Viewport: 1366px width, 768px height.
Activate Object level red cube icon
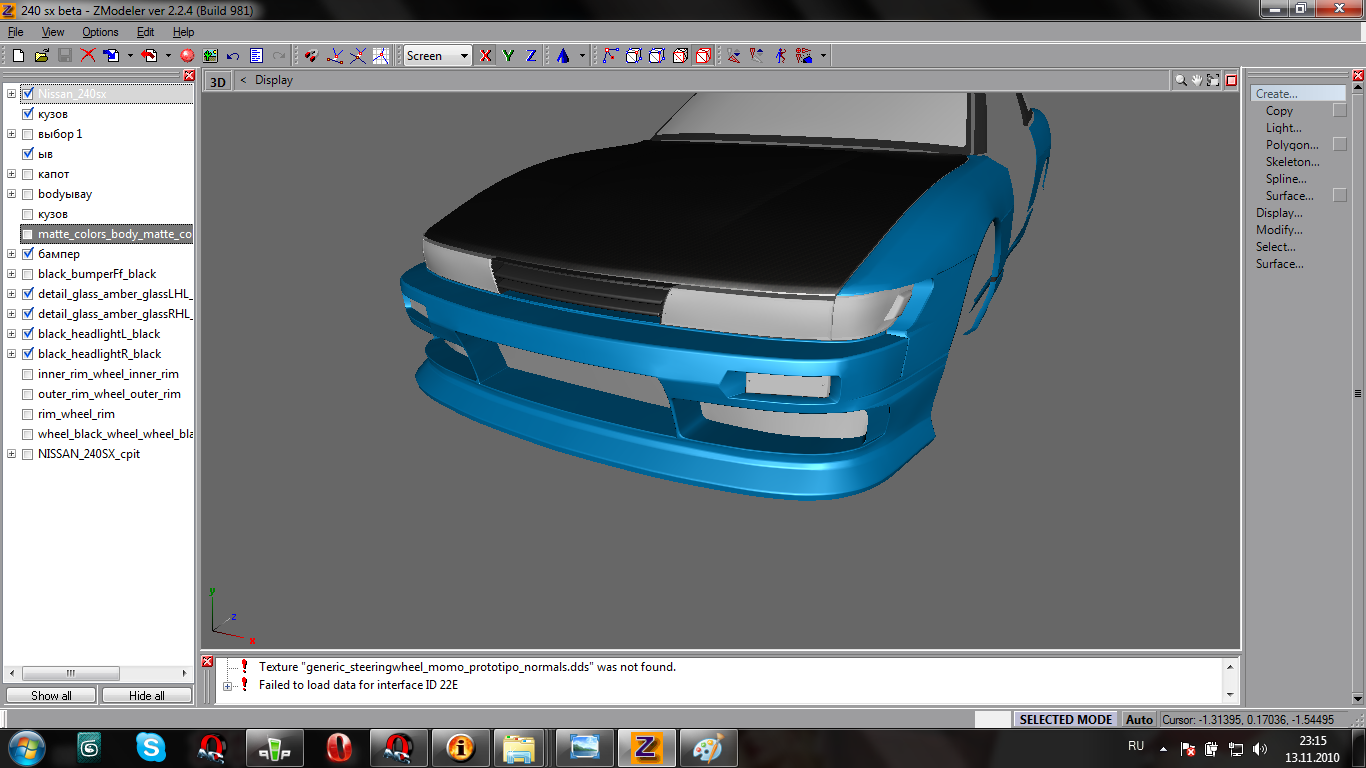click(x=703, y=56)
